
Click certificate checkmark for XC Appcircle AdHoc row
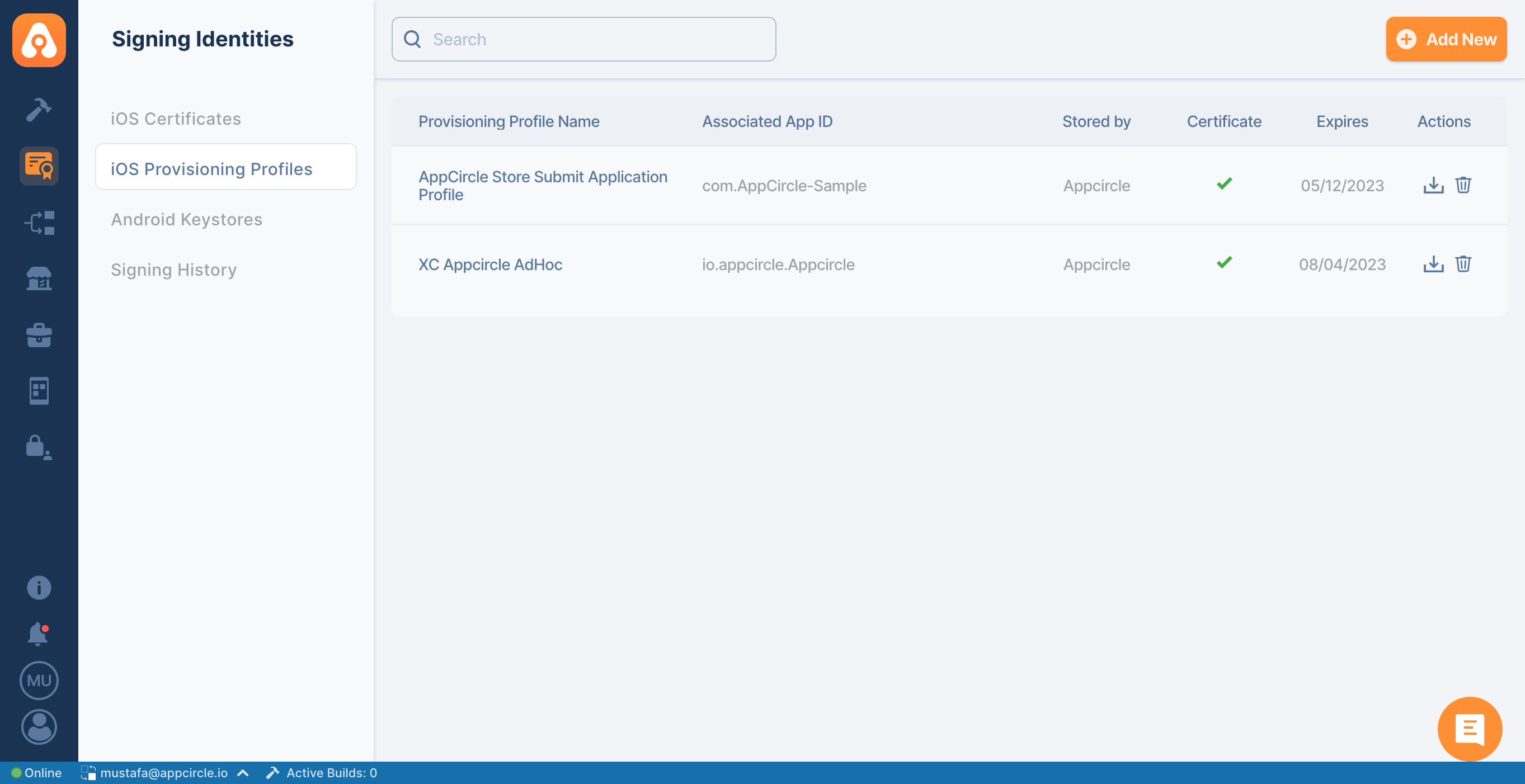(x=1223, y=262)
